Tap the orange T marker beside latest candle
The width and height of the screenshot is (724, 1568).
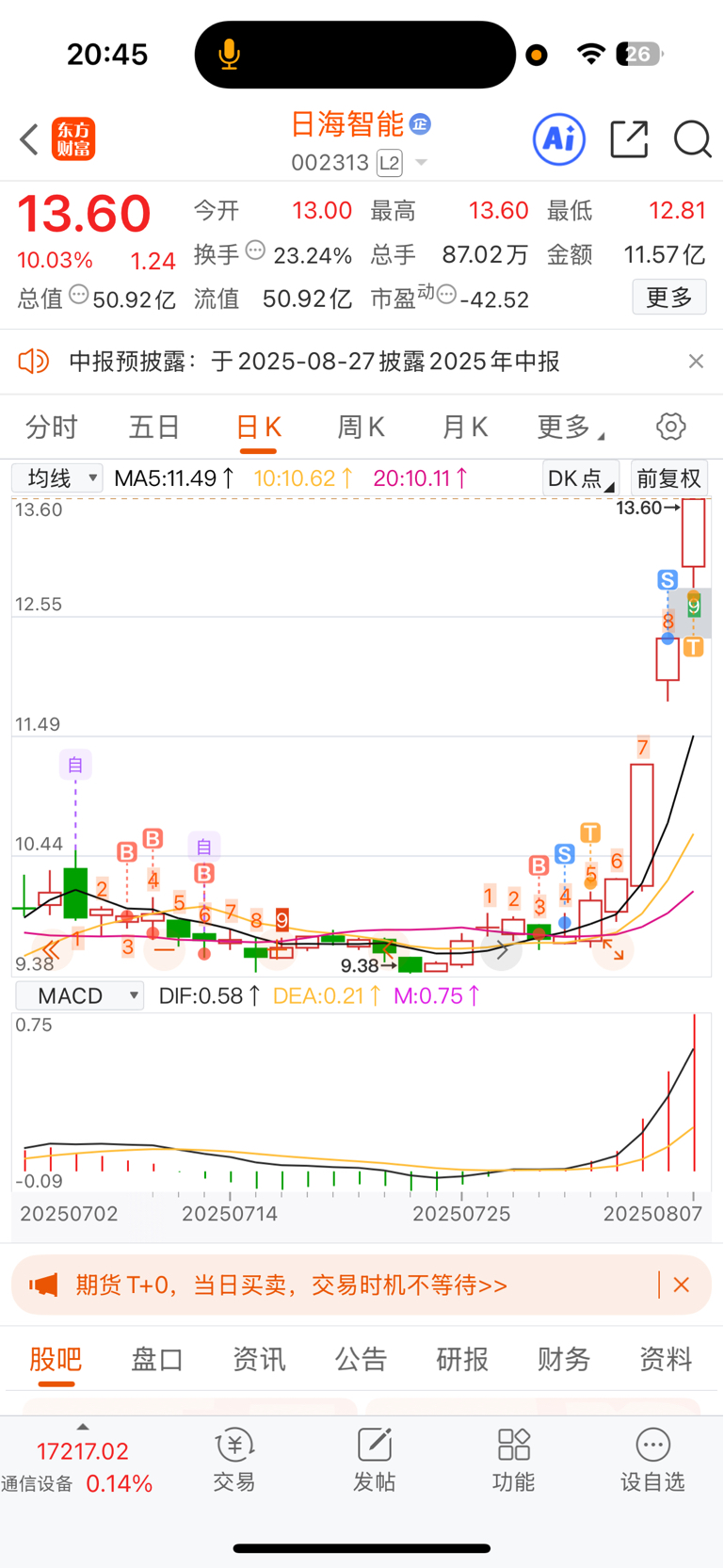[694, 647]
